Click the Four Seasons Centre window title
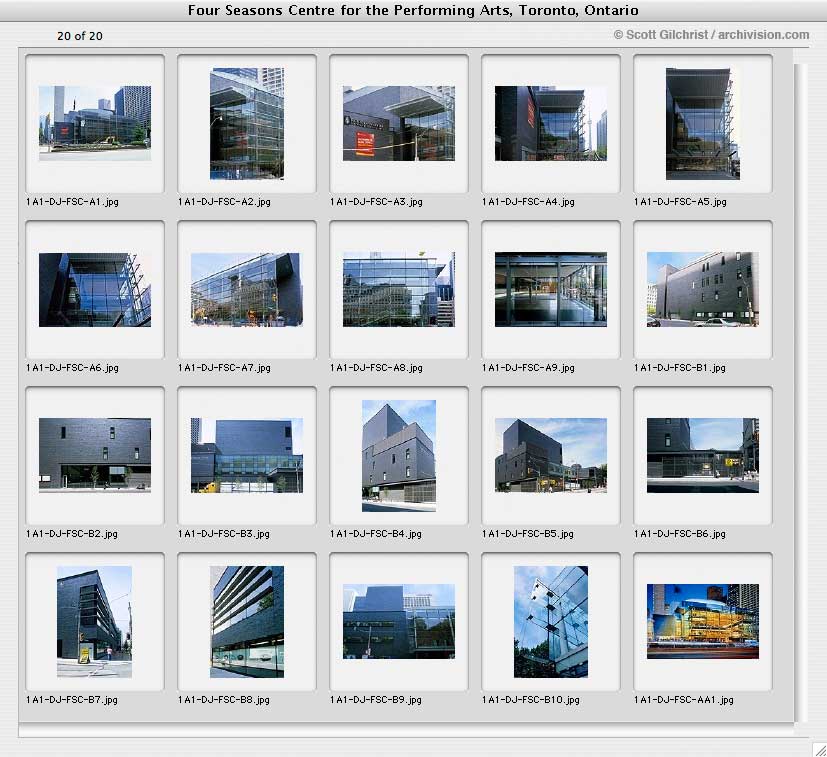 click(x=413, y=10)
